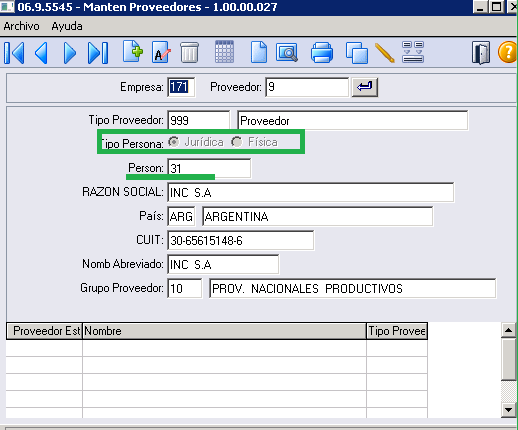
Task: Open help question mark icon
Action: point(507,53)
